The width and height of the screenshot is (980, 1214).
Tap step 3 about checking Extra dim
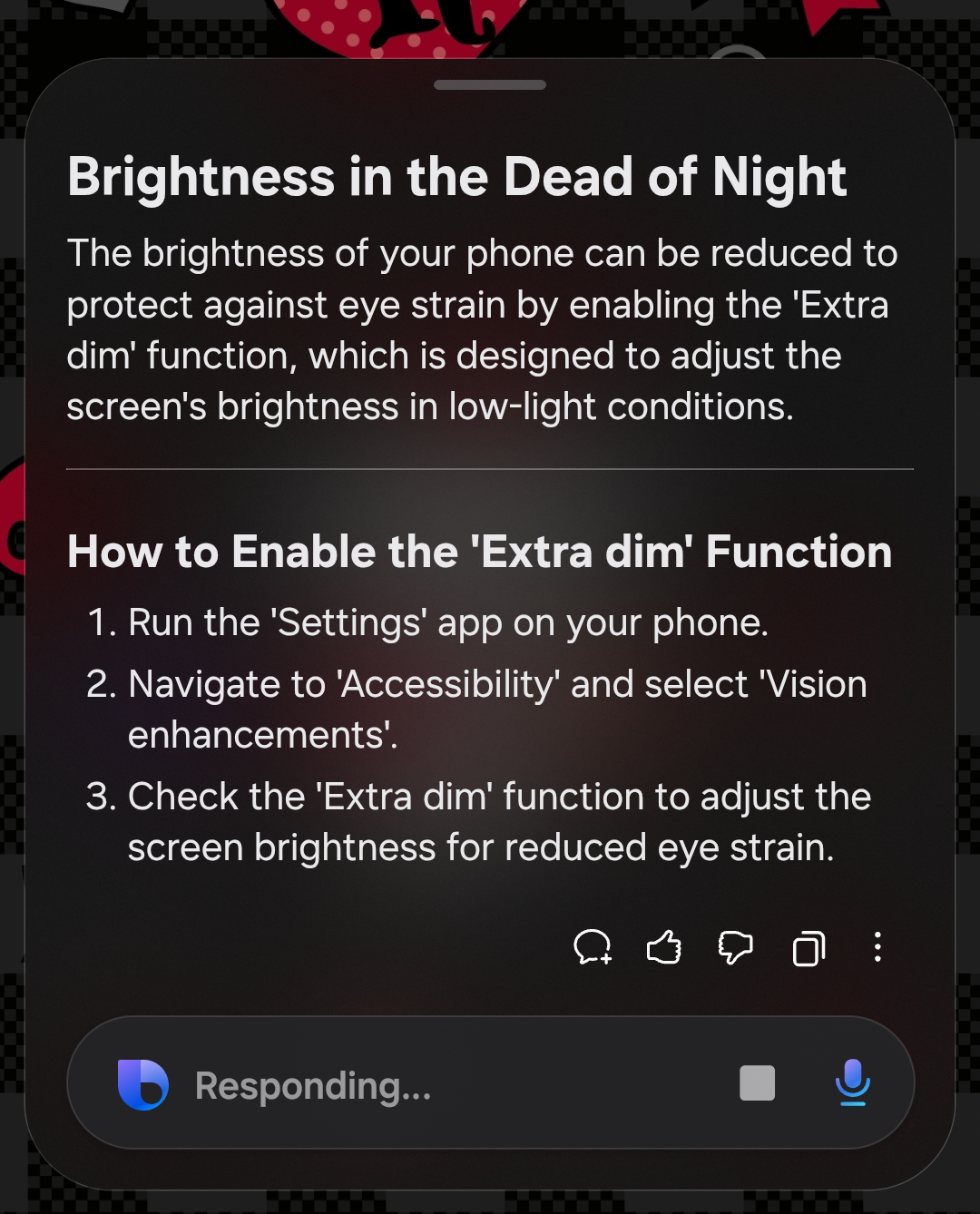pyautogui.click(x=497, y=822)
